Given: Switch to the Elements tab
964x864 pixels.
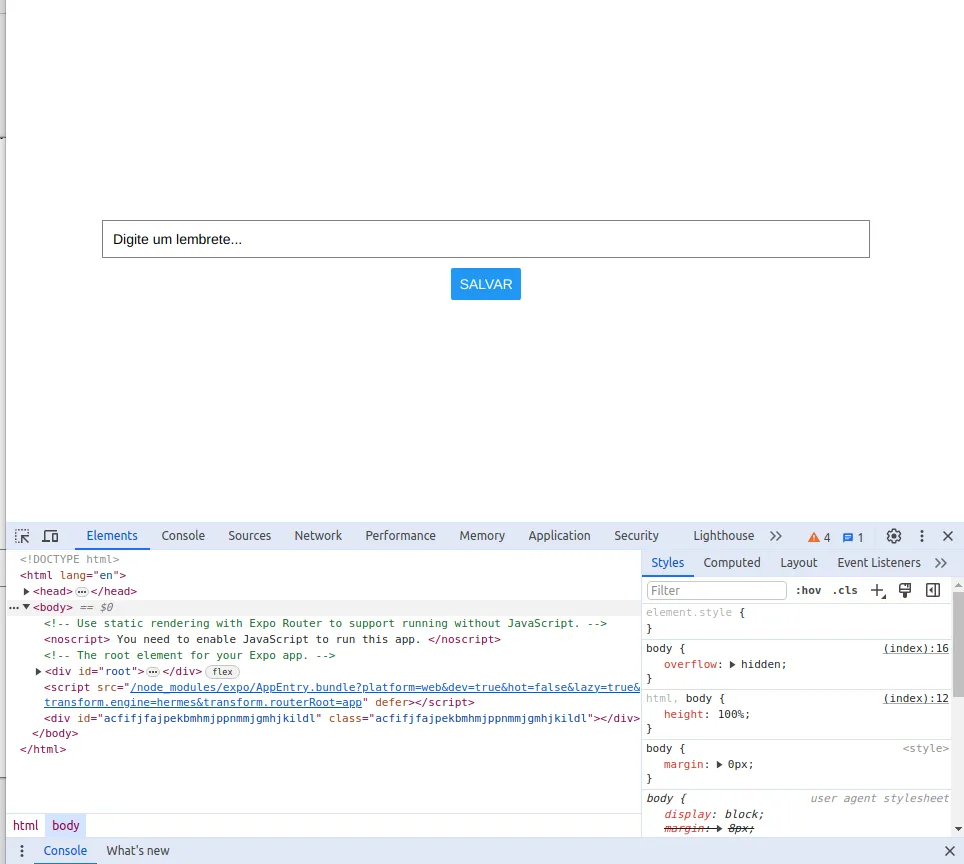Looking at the screenshot, I should [x=112, y=536].
